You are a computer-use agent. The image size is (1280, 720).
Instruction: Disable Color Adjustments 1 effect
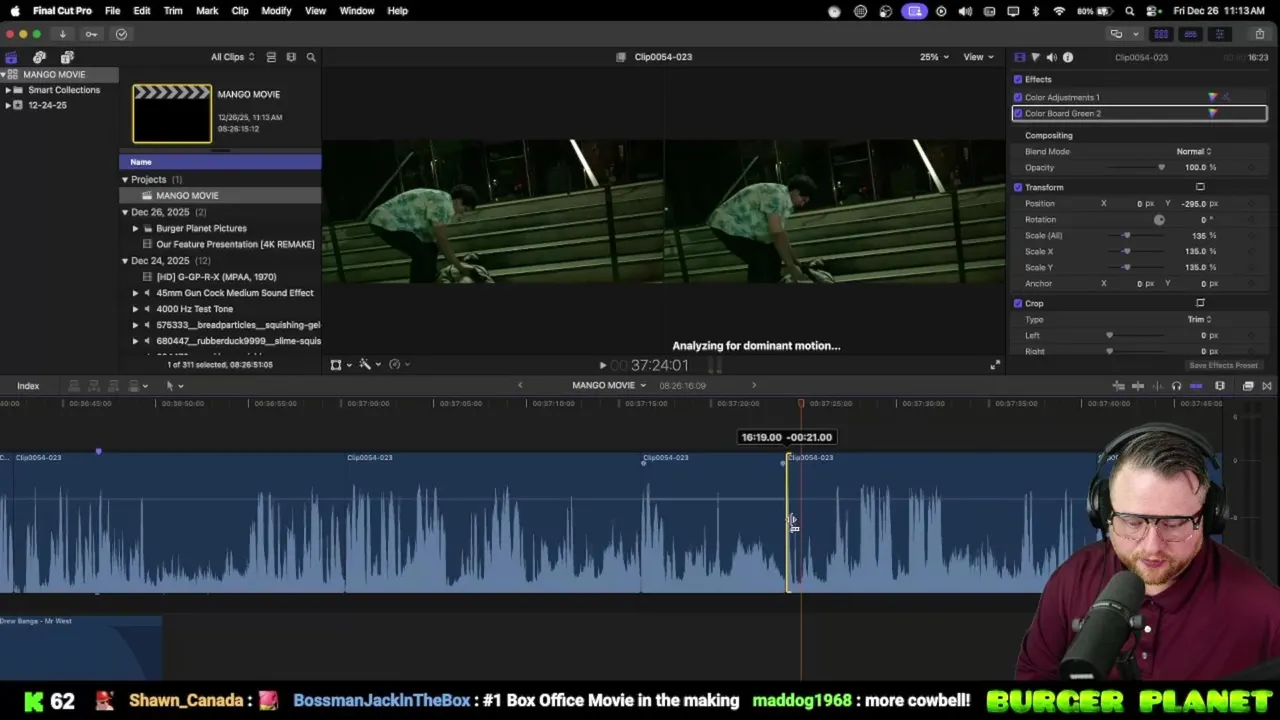[x=1018, y=97]
